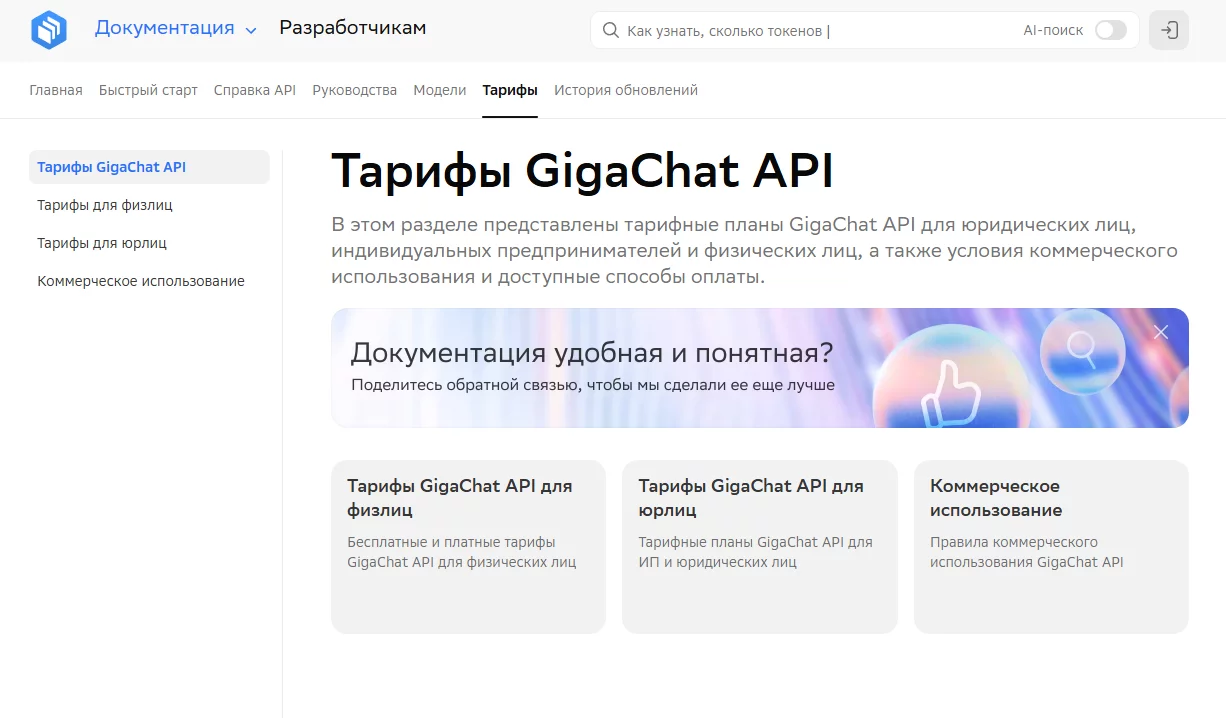
Task: Open the Справка API tab
Action: pos(255,90)
